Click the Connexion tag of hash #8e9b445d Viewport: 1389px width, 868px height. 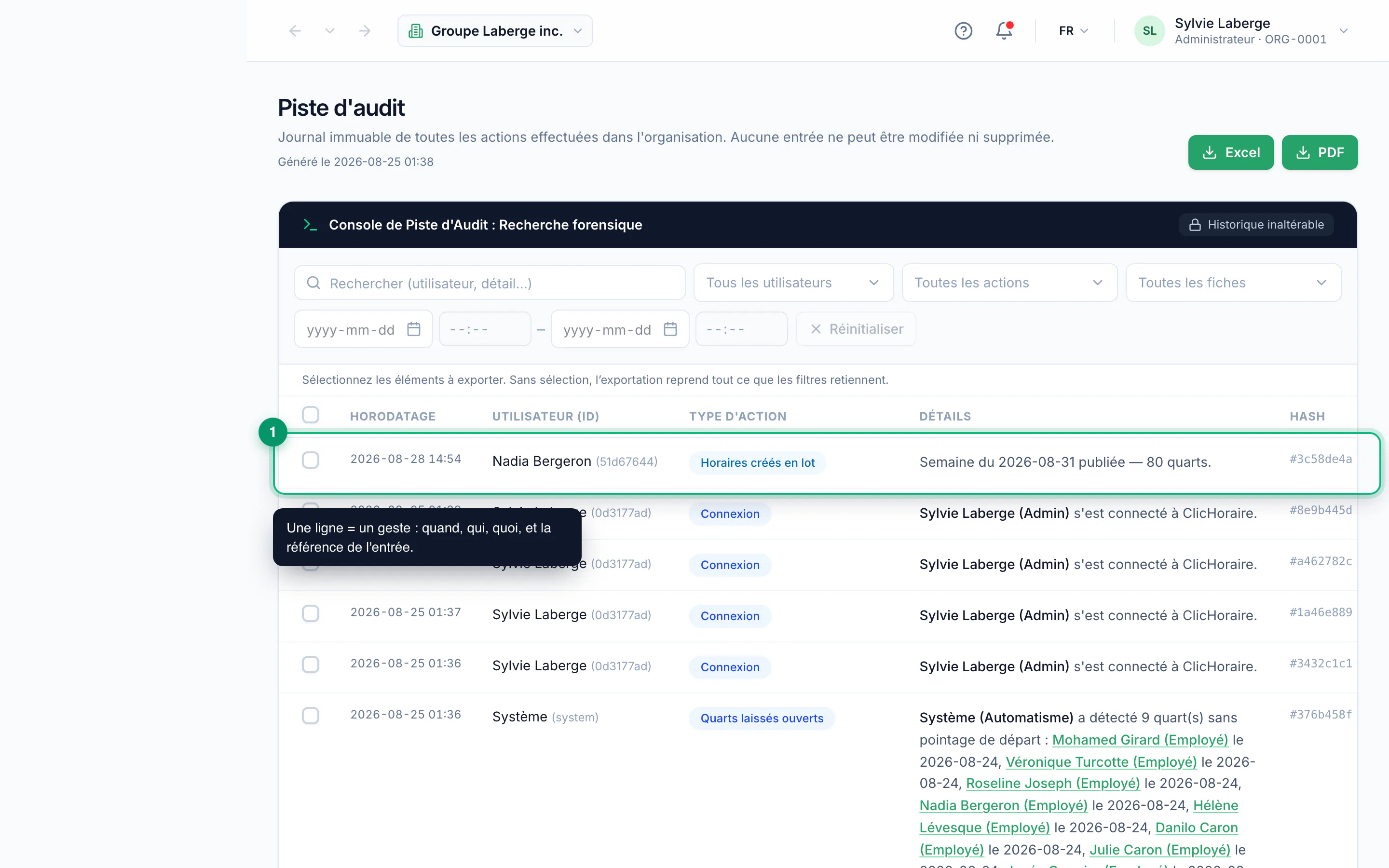click(730, 515)
